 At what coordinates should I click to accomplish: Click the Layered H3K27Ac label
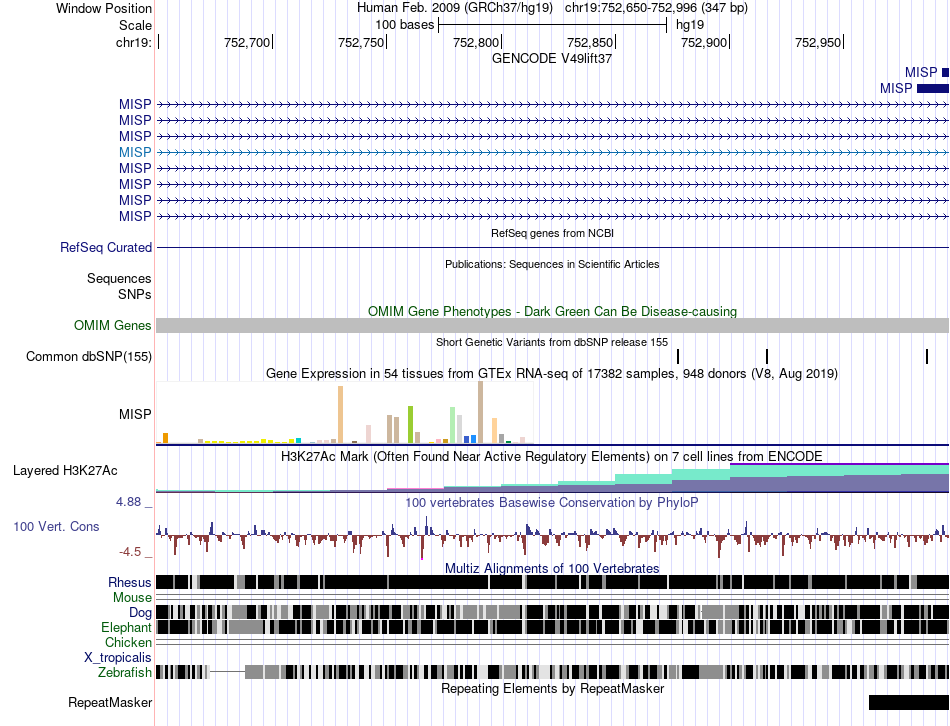(65, 471)
